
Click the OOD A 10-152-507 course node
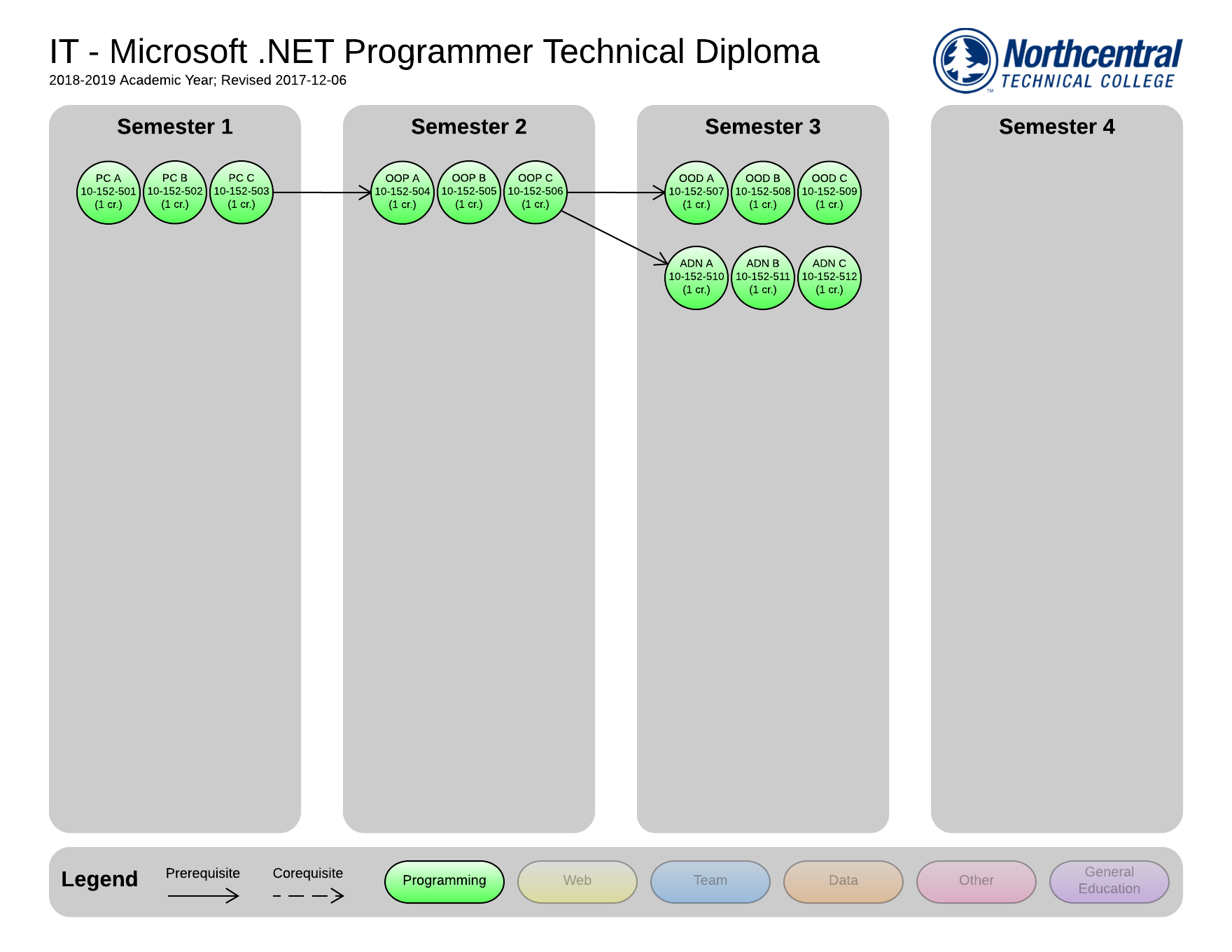(696, 192)
